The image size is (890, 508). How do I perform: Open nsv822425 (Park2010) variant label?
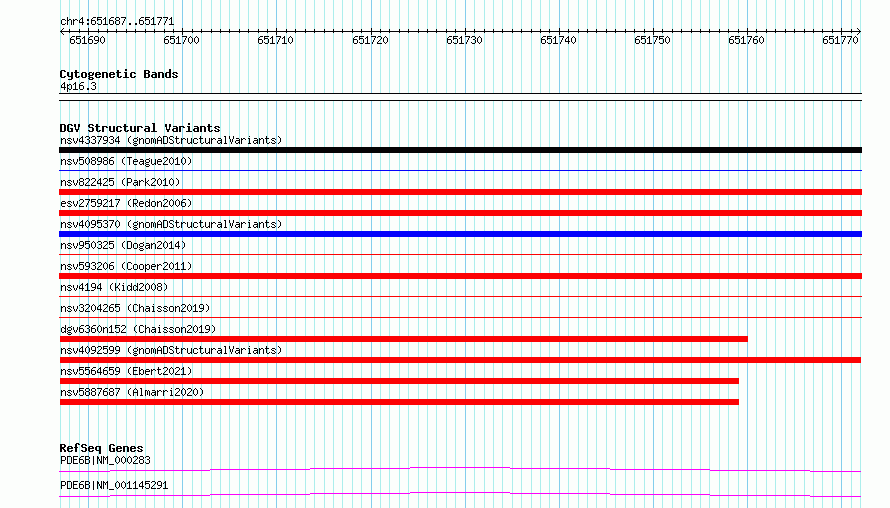tap(120, 182)
